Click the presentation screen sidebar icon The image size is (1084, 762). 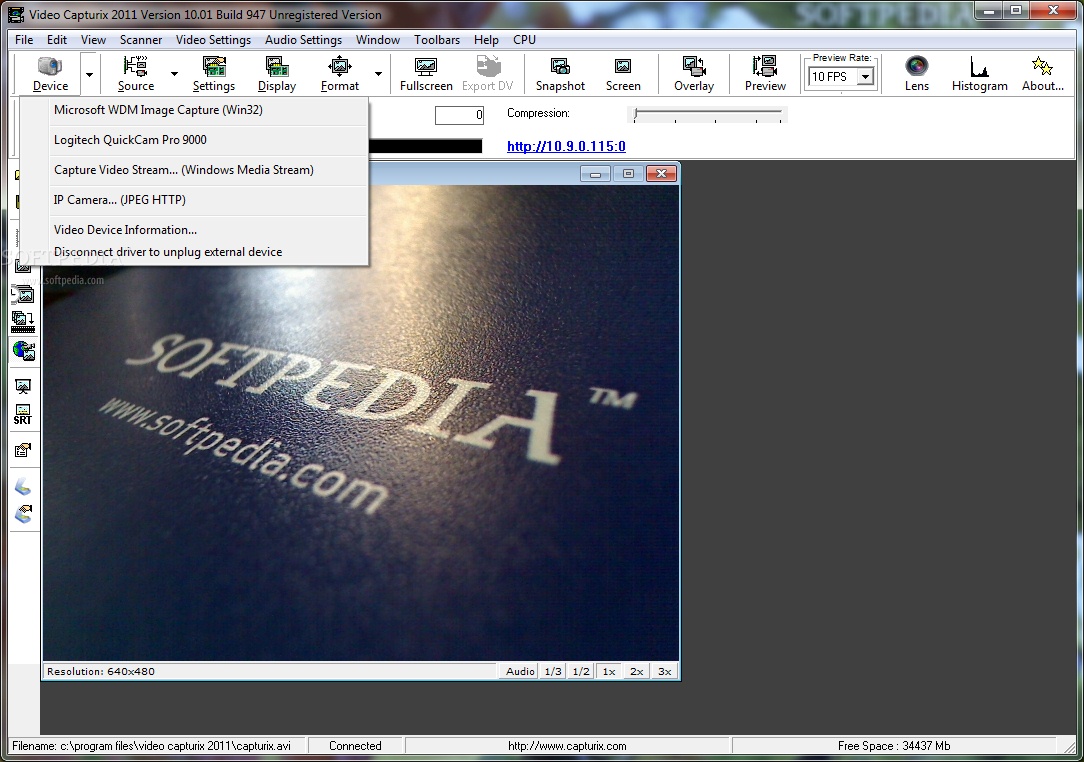(23, 387)
